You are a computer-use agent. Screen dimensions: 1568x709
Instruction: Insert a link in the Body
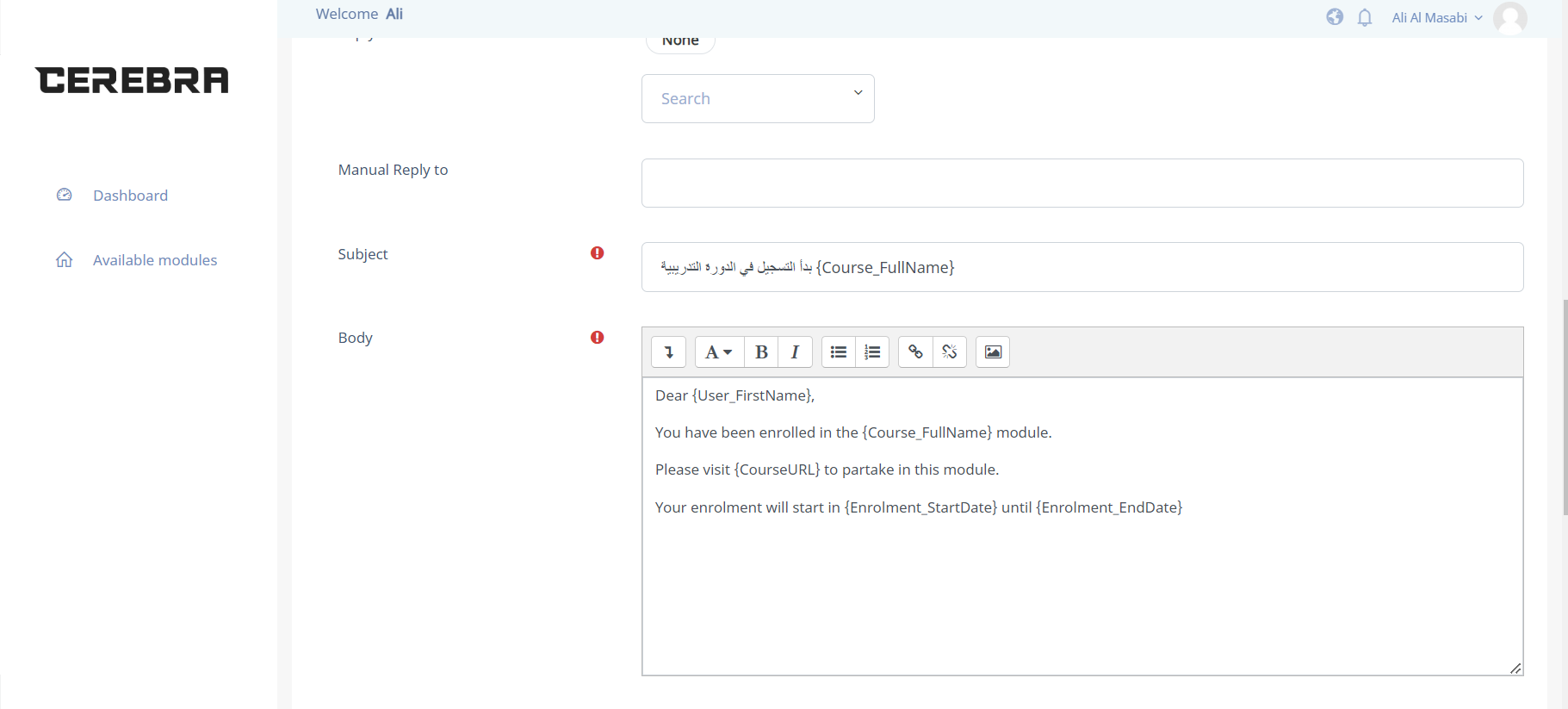[915, 351]
